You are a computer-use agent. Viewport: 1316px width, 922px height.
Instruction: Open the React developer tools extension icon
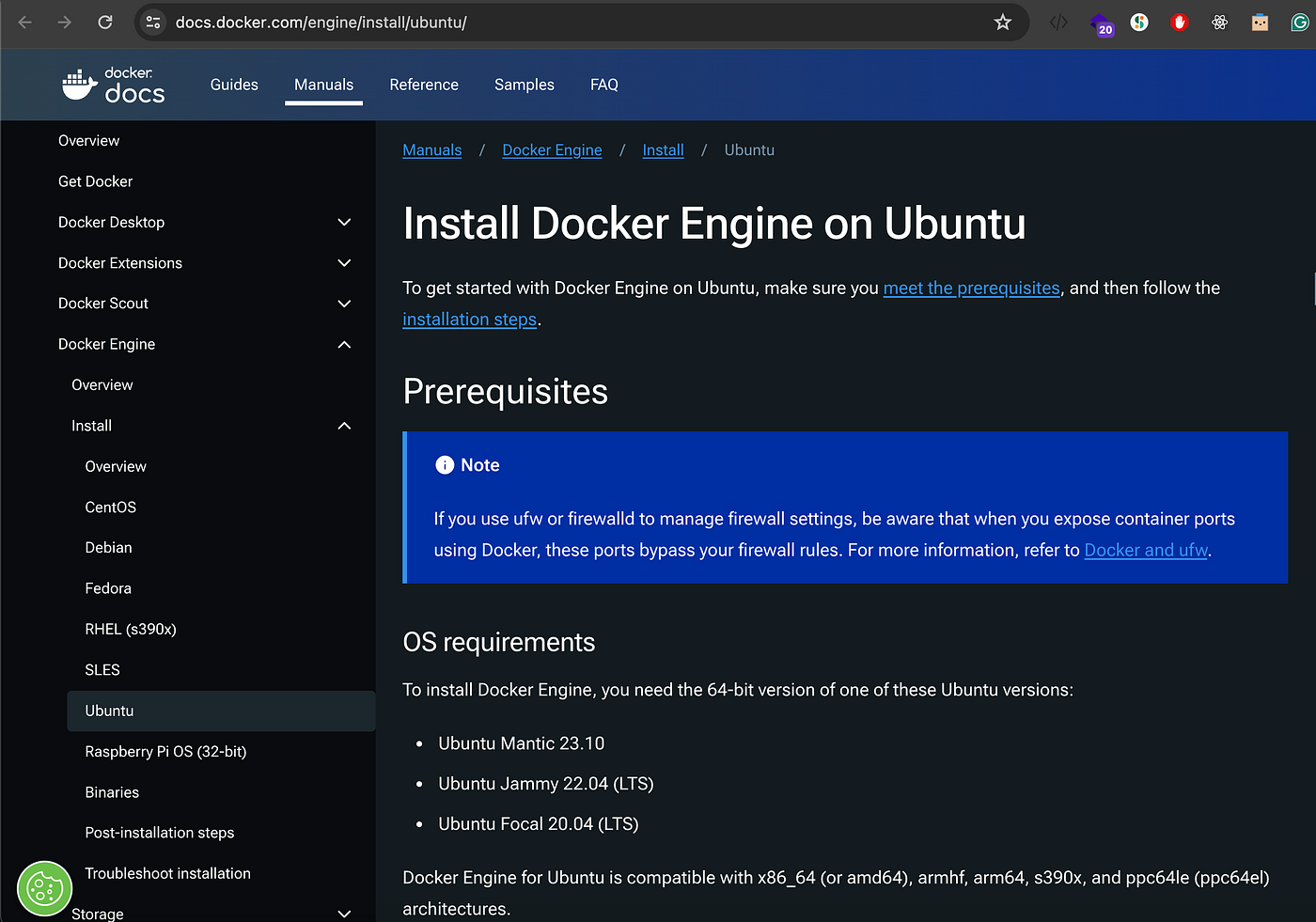tap(1220, 22)
